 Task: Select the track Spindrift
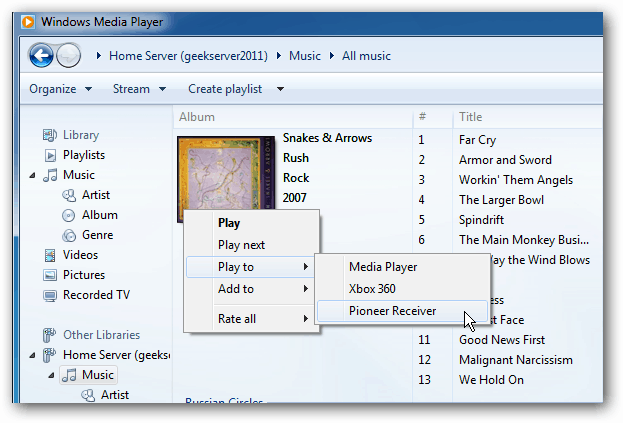481,220
